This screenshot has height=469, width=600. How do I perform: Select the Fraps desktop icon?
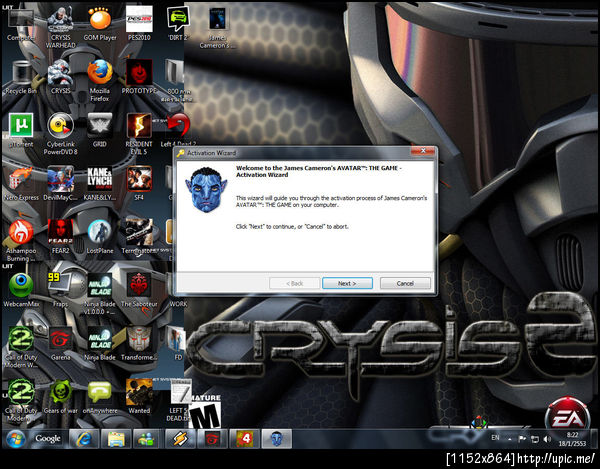coord(60,290)
